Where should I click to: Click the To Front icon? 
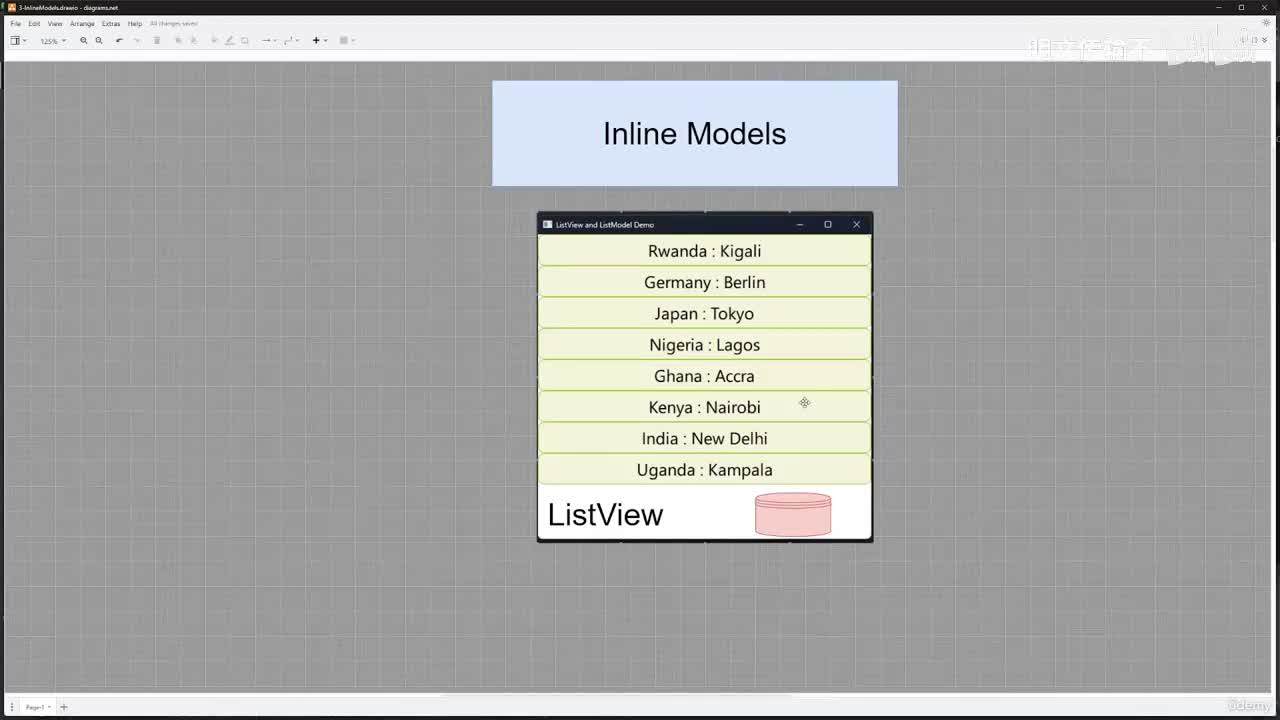pyautogui.click(x=178, y=40)
